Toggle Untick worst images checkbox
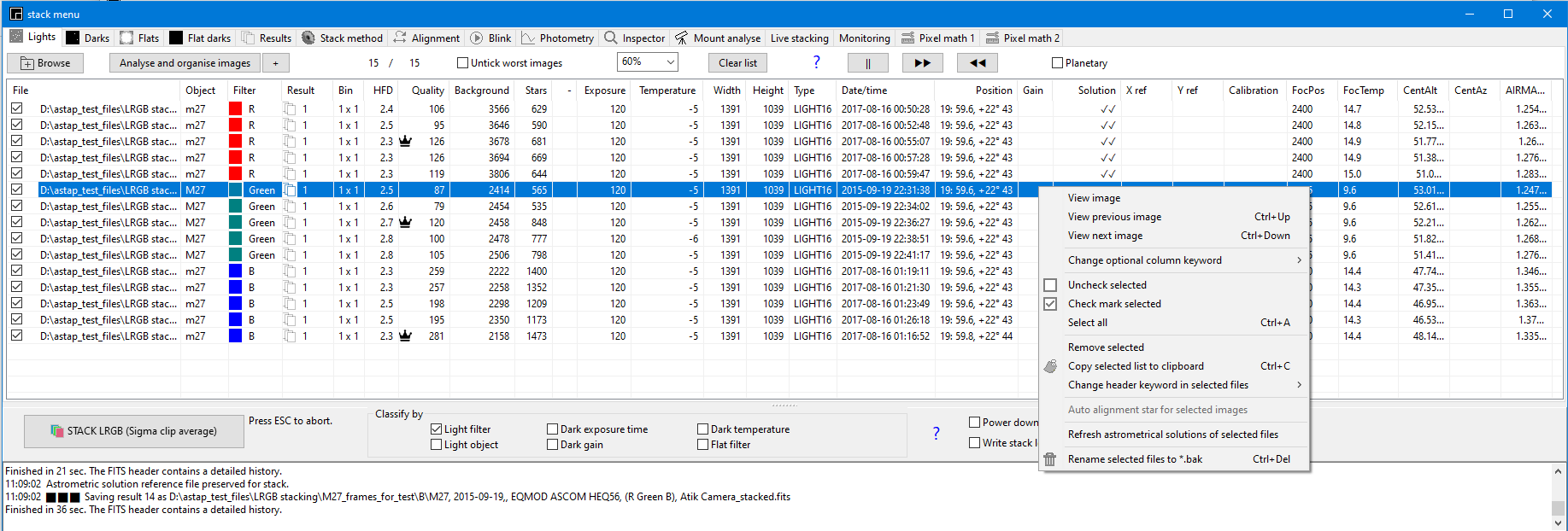This screenshot has height=531, width=1568. [462, 62]
